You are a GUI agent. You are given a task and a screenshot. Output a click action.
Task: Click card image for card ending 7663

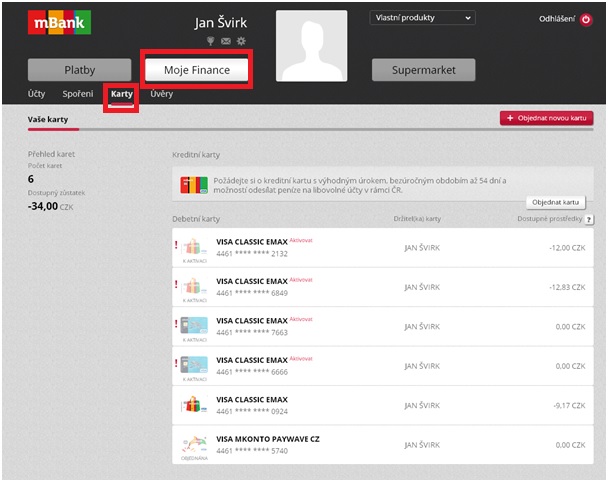pyautogui.click(x=194, y=325)
